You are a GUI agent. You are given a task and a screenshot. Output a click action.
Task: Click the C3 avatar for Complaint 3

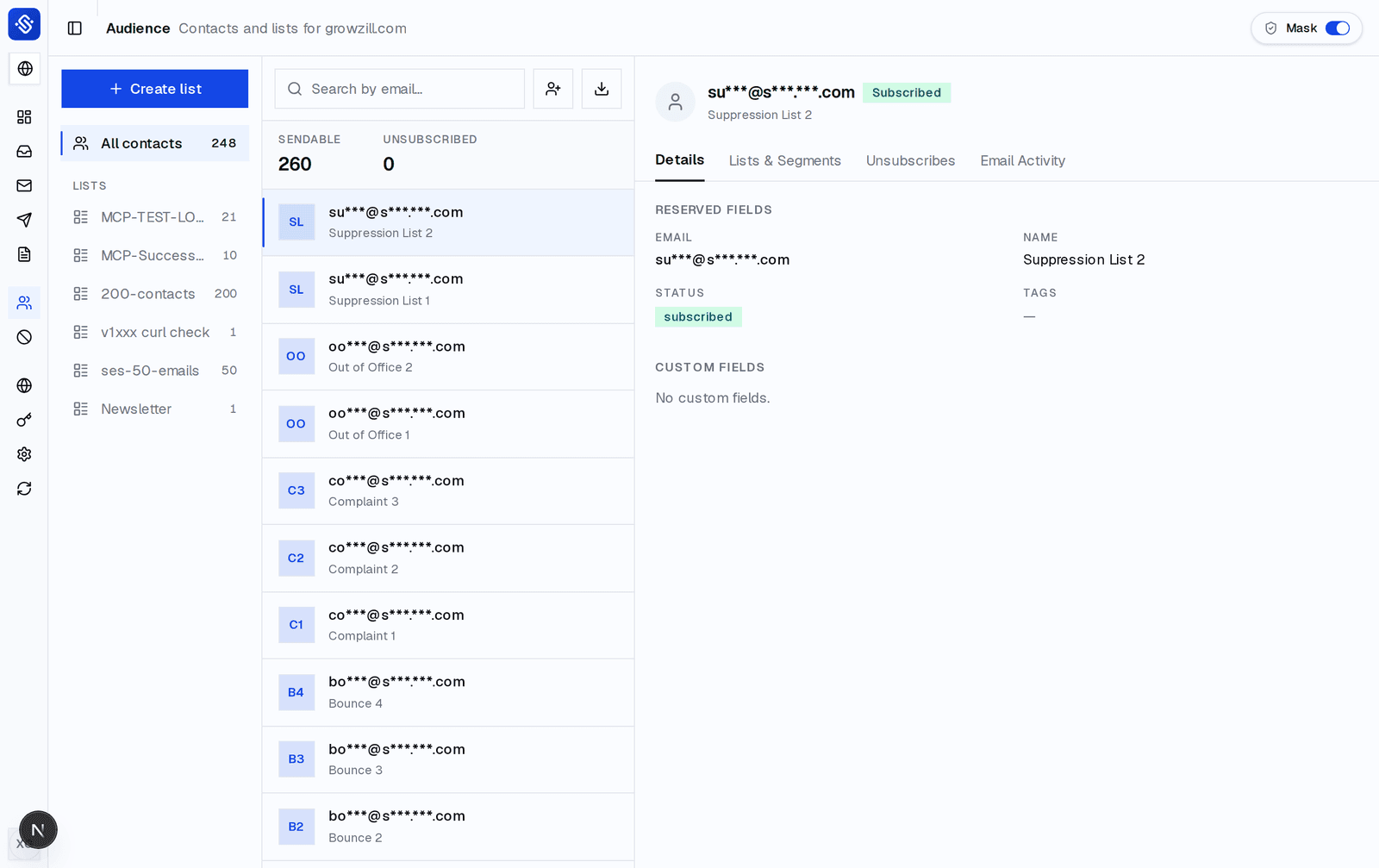tap(296, 490)
